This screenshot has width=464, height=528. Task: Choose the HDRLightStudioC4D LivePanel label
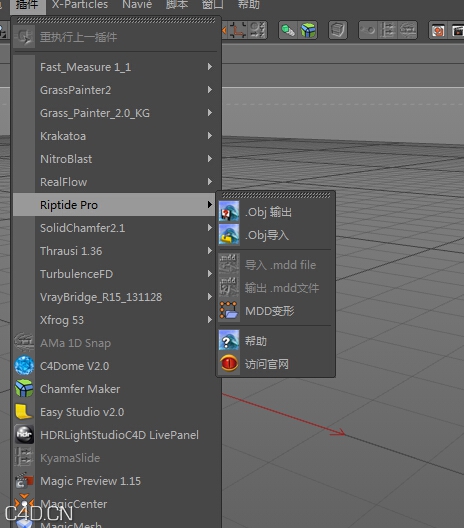tap(119, 435)
